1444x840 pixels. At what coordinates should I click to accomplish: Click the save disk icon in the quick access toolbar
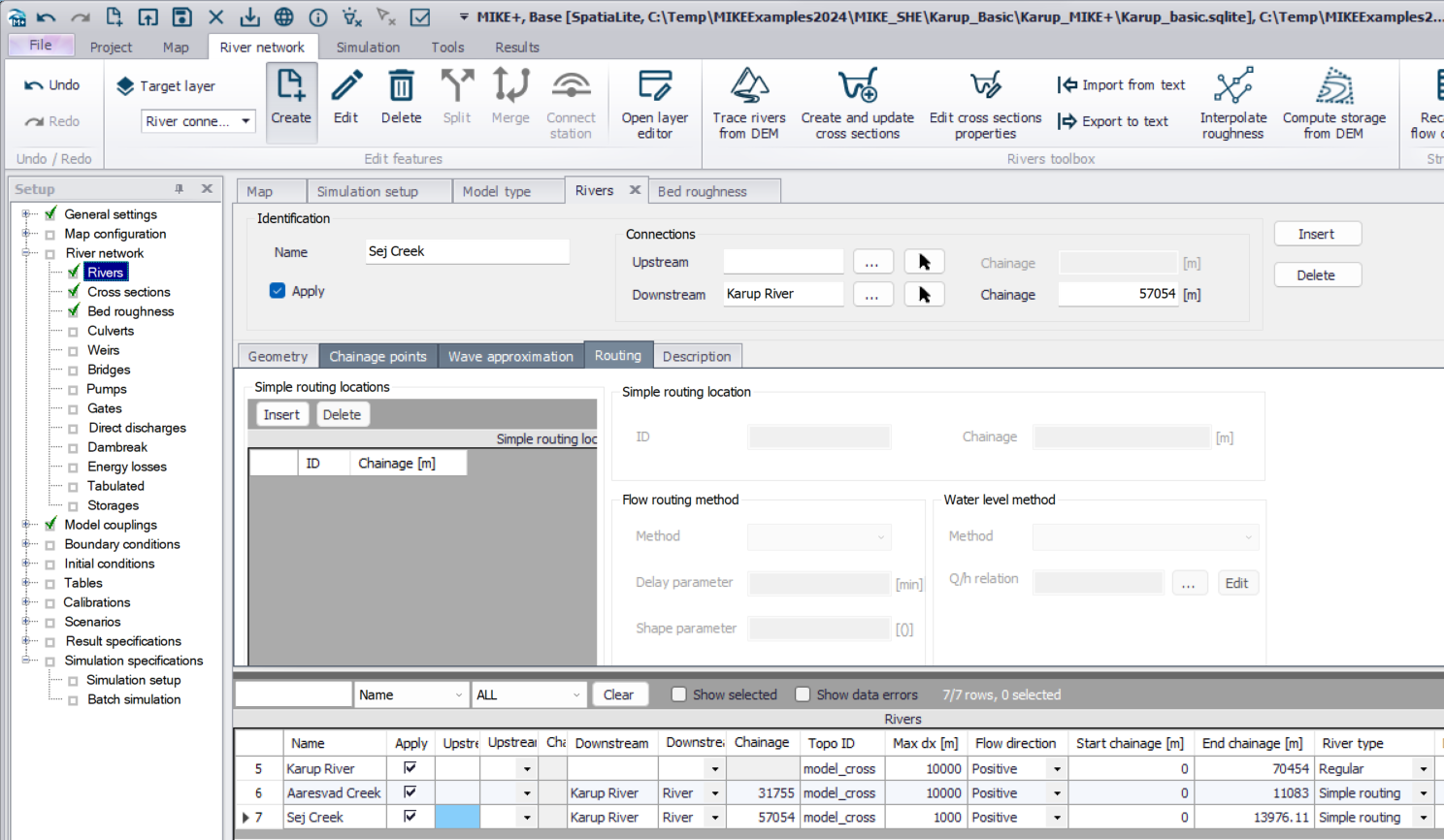[x=181, y=16]
